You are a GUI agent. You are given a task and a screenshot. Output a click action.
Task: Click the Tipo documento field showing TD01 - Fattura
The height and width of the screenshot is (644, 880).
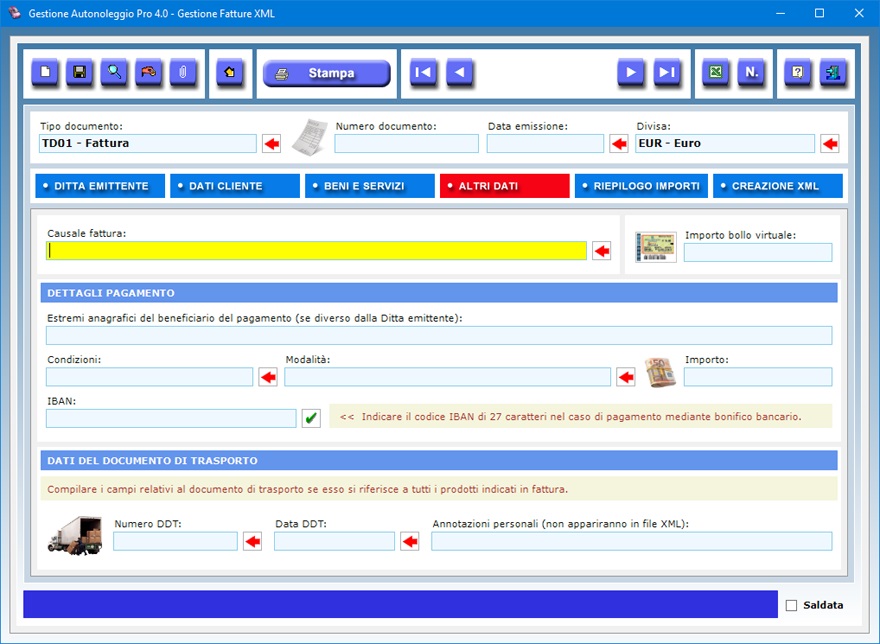click(148, 143)
